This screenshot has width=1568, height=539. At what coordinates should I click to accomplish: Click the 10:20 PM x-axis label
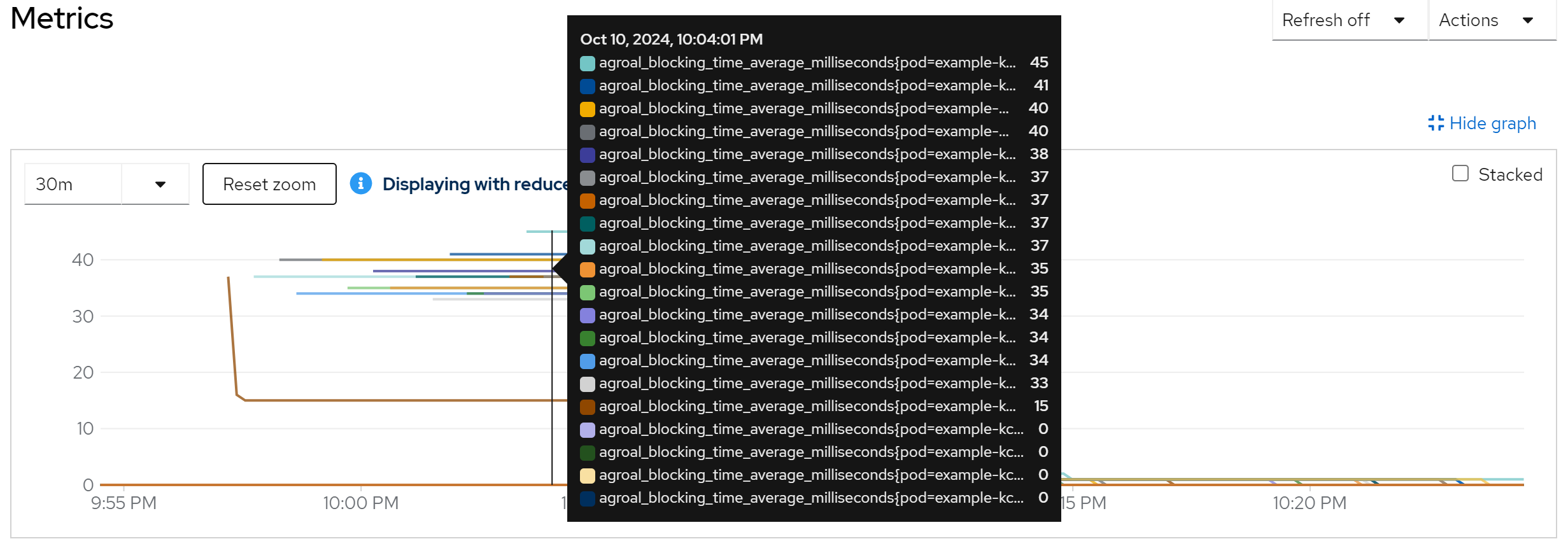(1309, 503)
